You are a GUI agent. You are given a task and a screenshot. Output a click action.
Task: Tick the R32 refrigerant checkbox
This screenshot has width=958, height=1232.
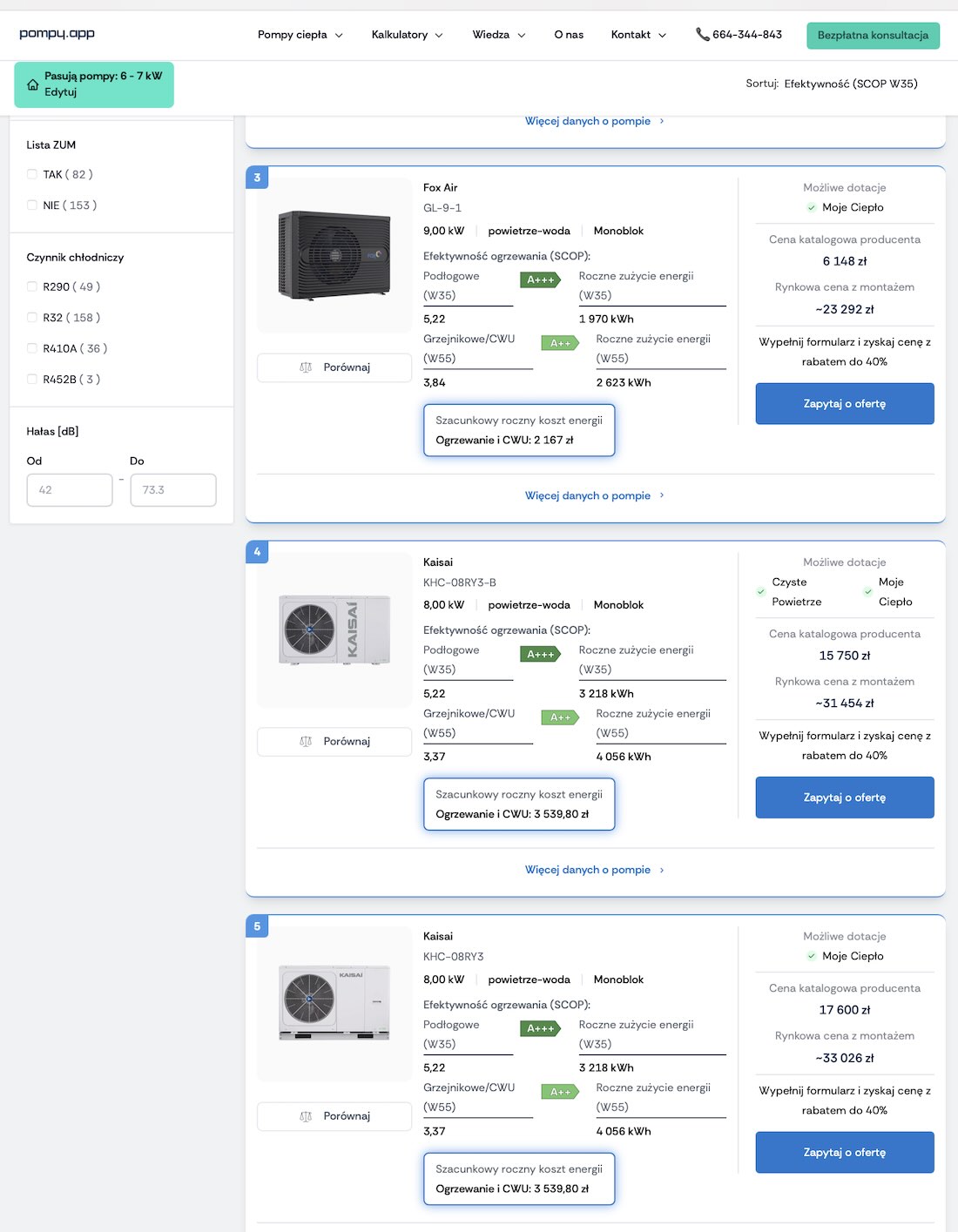click(x=32, y=318)
